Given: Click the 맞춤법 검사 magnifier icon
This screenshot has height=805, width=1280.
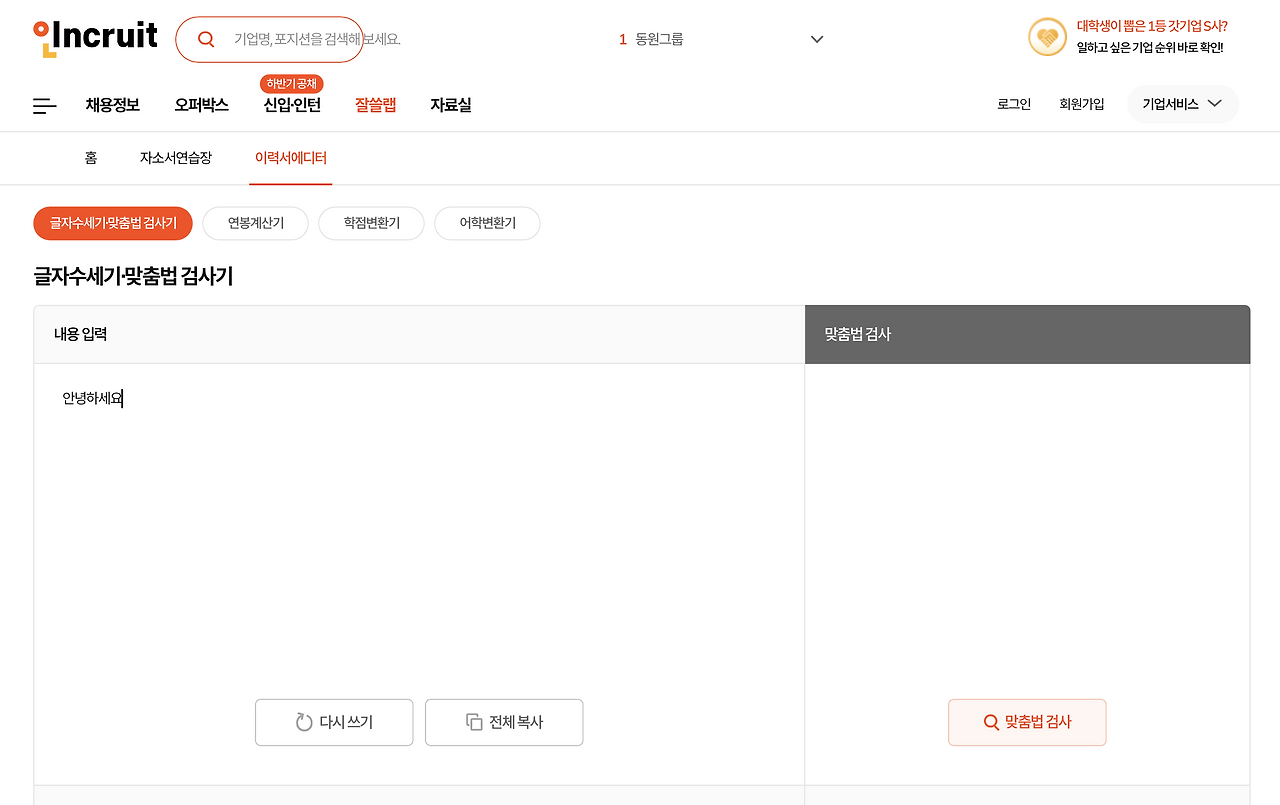Looking at the screenshot, I should [991, 722].
